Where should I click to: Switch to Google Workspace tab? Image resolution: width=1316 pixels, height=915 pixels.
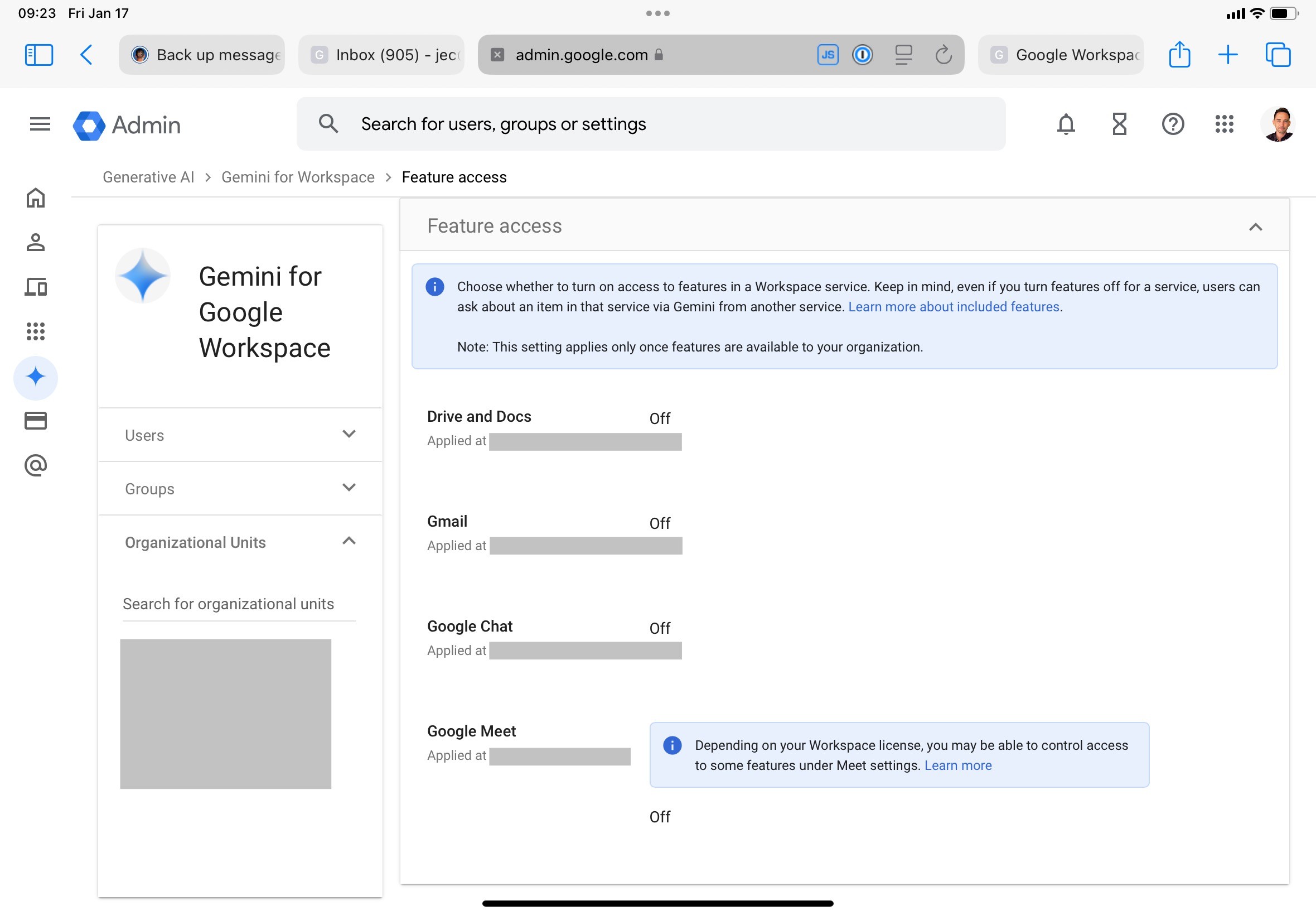point(1061,55)
